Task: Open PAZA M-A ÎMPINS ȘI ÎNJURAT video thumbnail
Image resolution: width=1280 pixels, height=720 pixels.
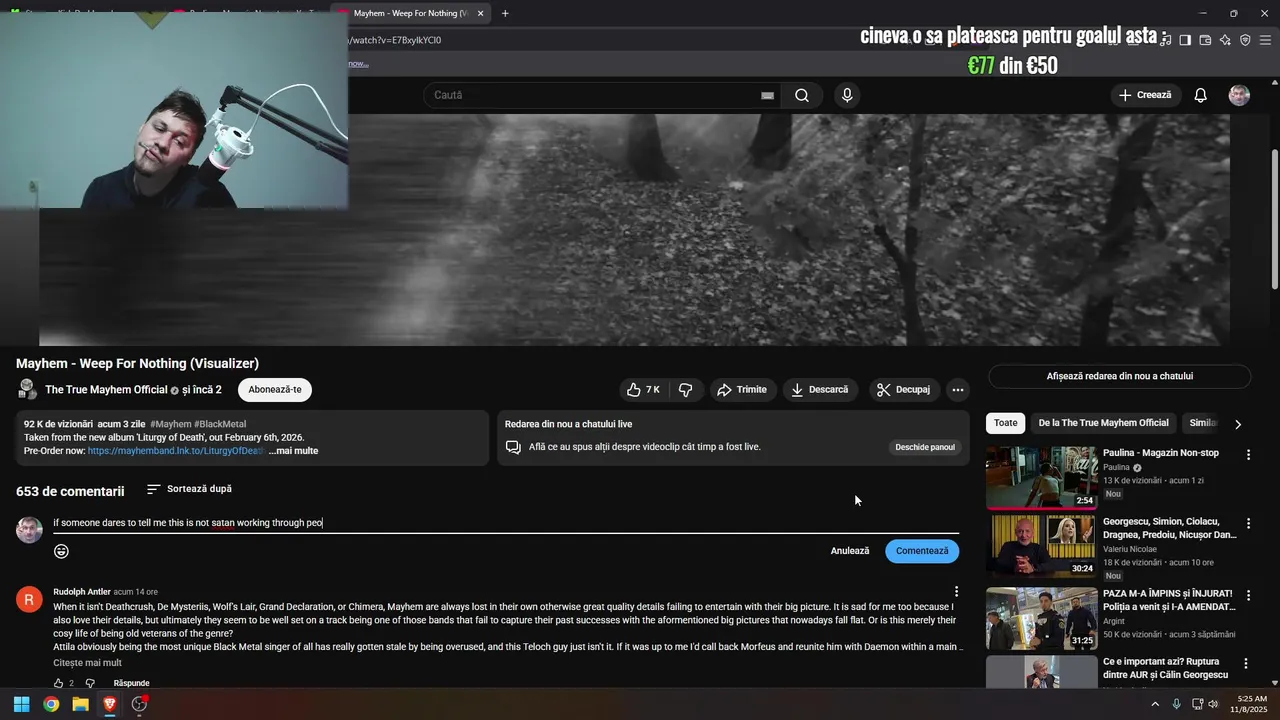Action: pyautogui.click(x=1042, y=618)
